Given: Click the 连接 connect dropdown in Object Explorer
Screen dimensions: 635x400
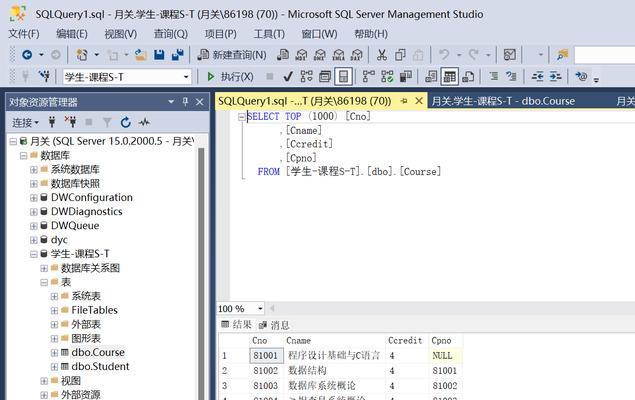Looking at the screenshot, I should point(25,122).
